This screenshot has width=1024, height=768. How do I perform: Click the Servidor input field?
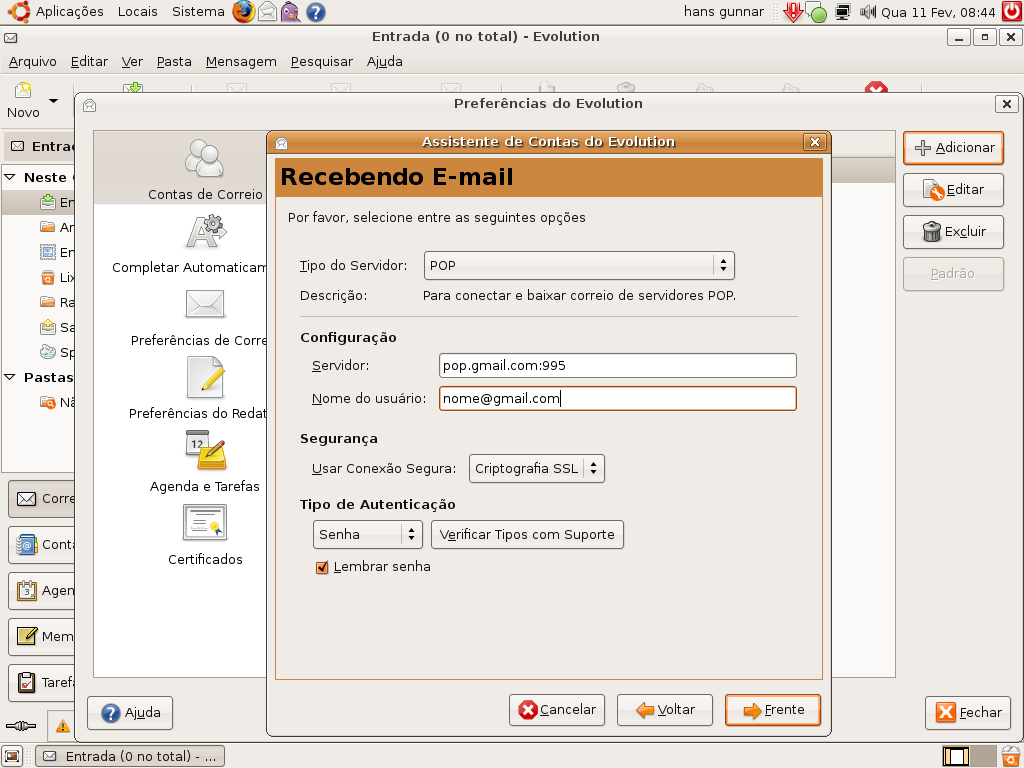[618, 366]
